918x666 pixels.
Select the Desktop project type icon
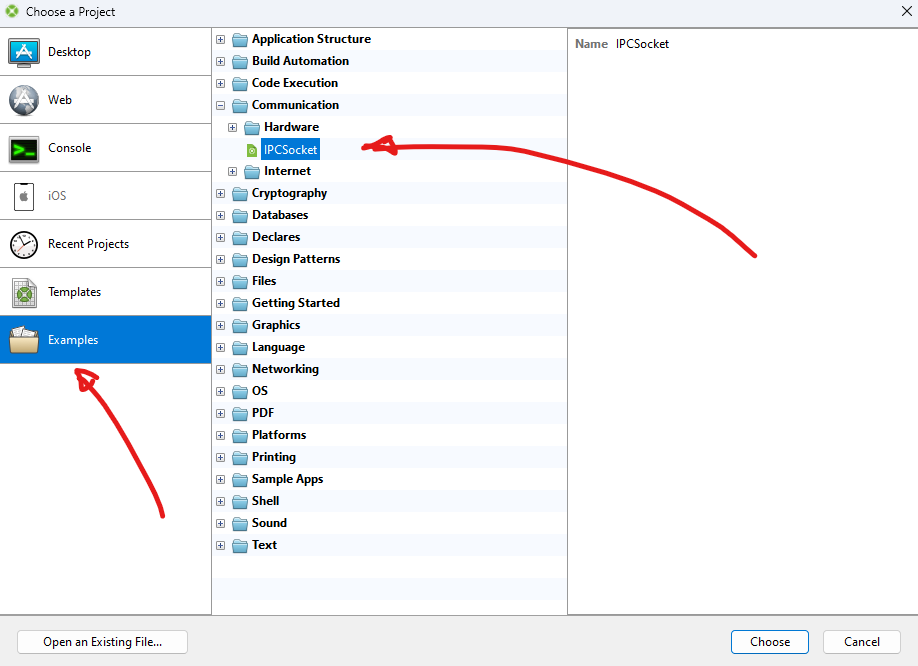[24, 52]
